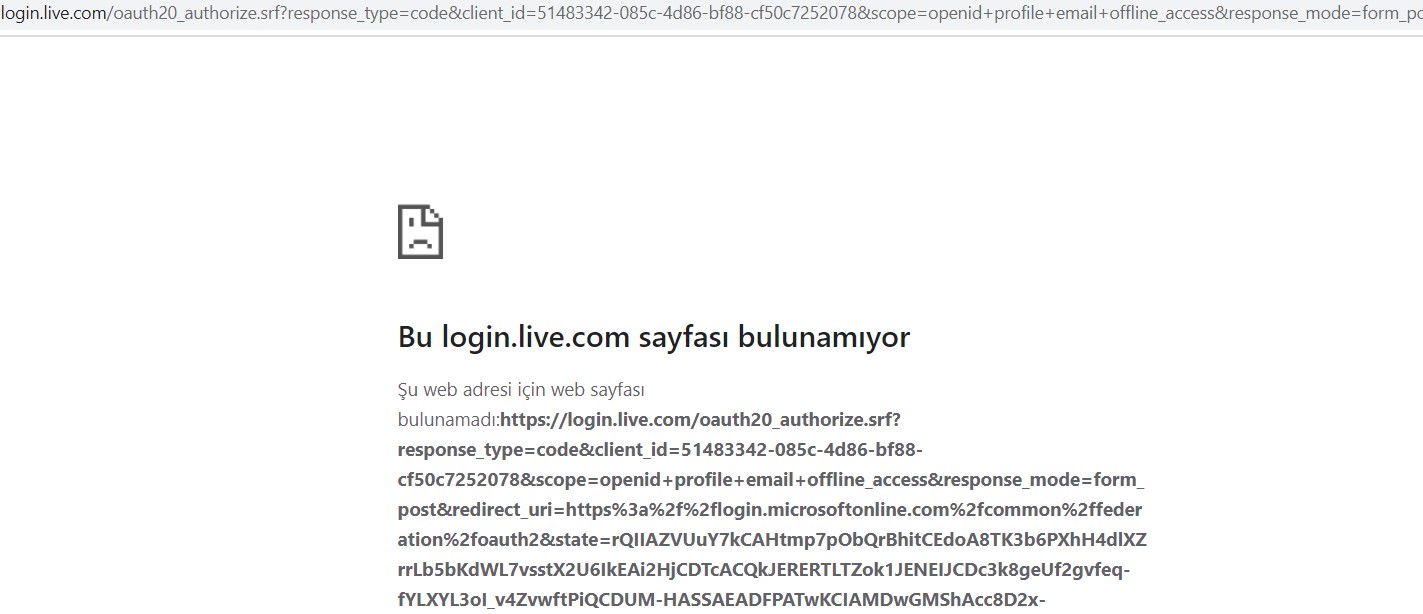The image size is (1423, 614).
Task: Click the line starting with rrLb5bKdWL7vsstX2U6
Action: pyautogui.click(x=764, y=570)
